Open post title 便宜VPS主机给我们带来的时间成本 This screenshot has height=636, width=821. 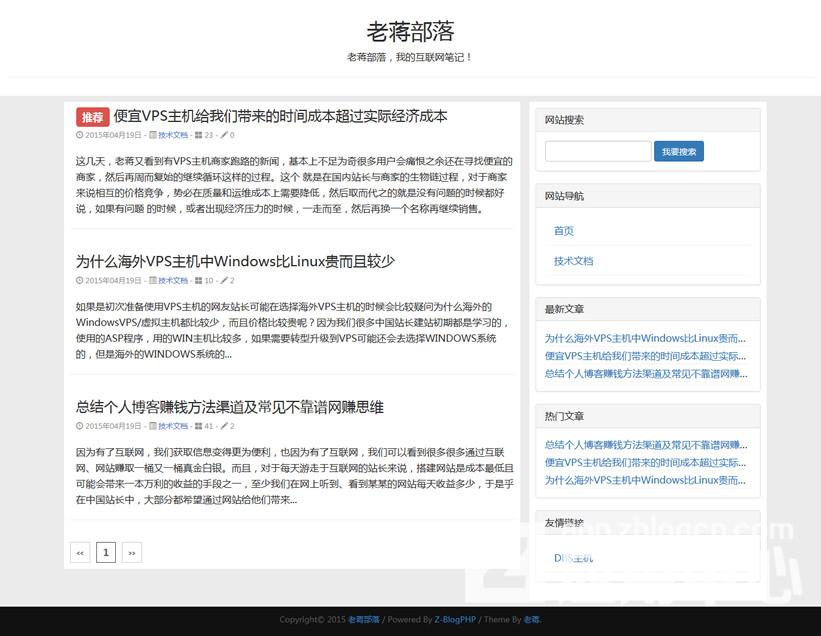tap(280, 116)
